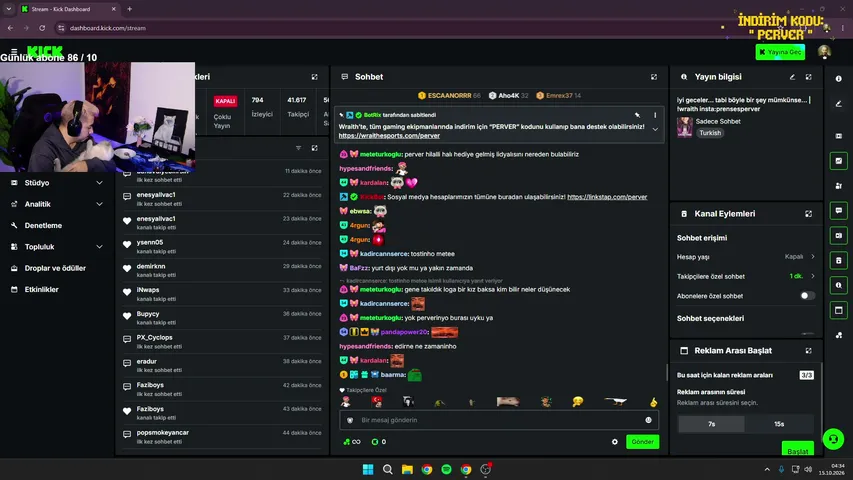The width and height of the screenshot is (853, 480).
Task: Click username hypesandfriends in edirne message
Action: click(366, 346)
